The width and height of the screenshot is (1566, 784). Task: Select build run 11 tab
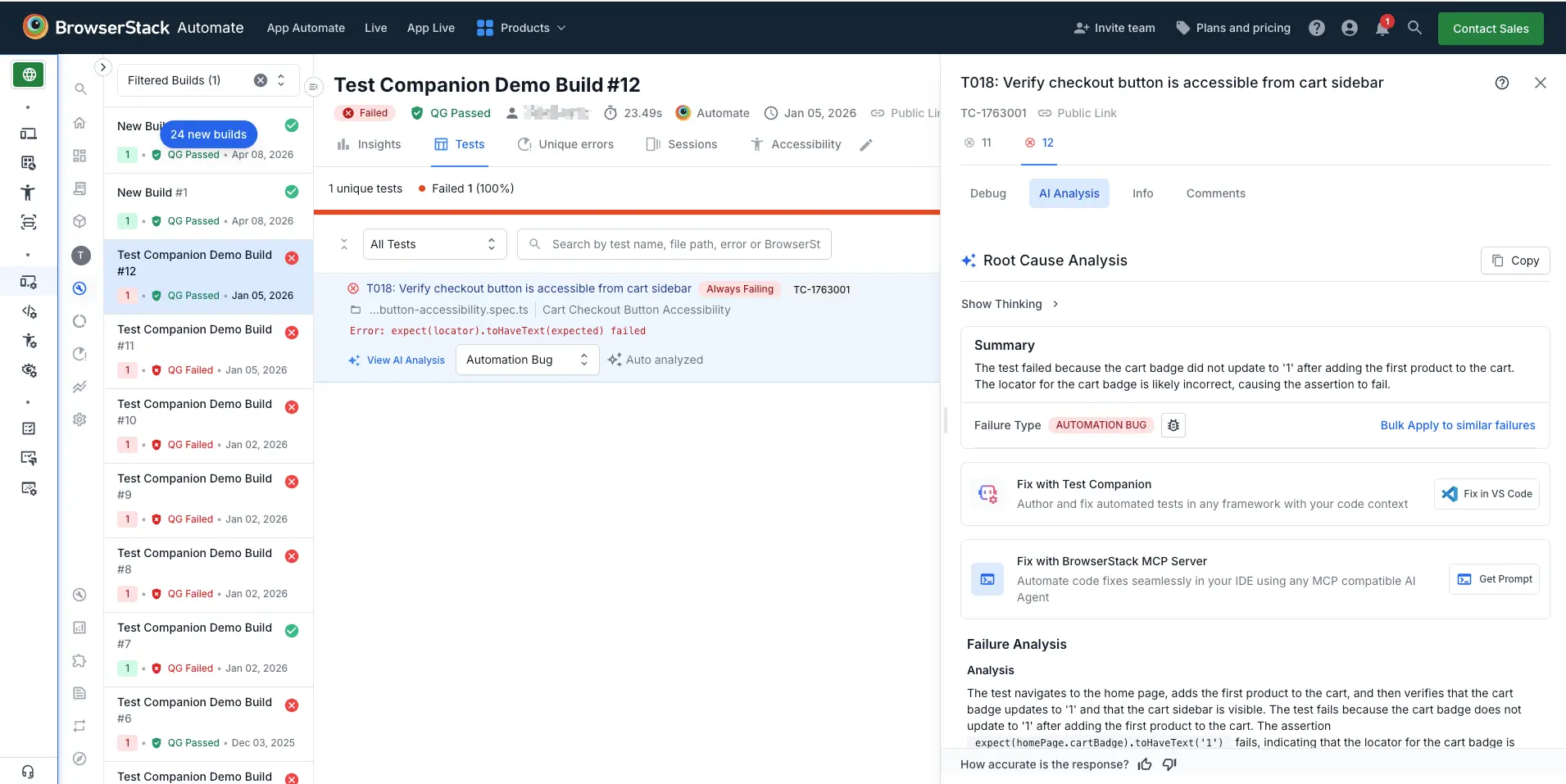coord(978,143)
